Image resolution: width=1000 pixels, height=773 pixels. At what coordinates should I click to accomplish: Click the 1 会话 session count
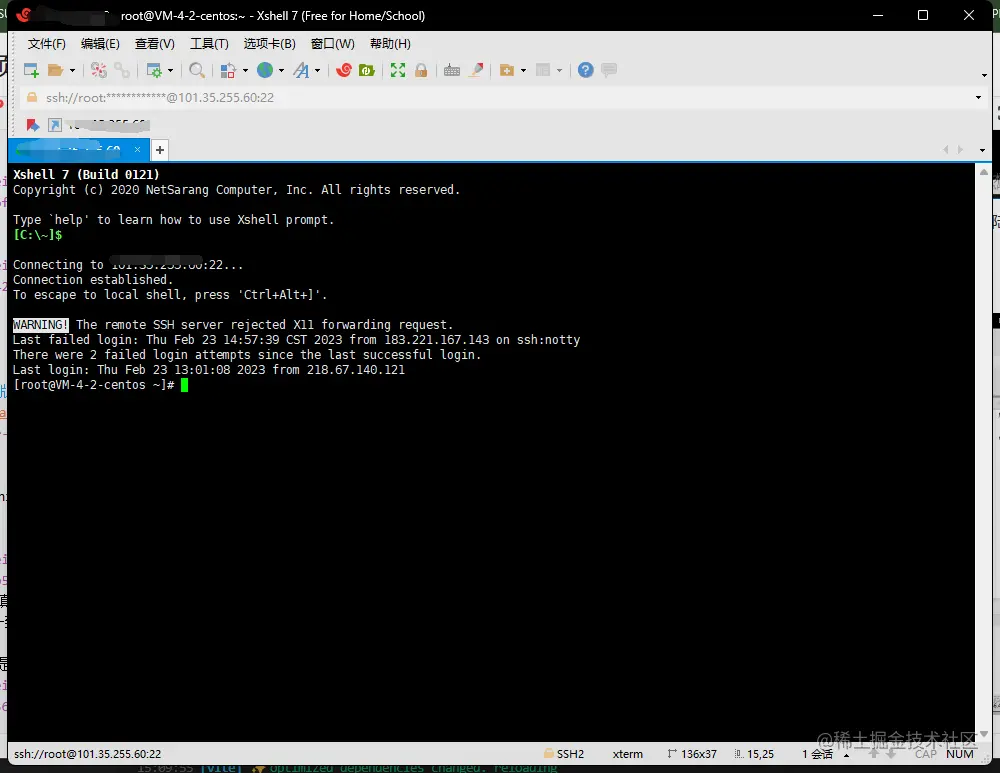click(x=817, y=754)
